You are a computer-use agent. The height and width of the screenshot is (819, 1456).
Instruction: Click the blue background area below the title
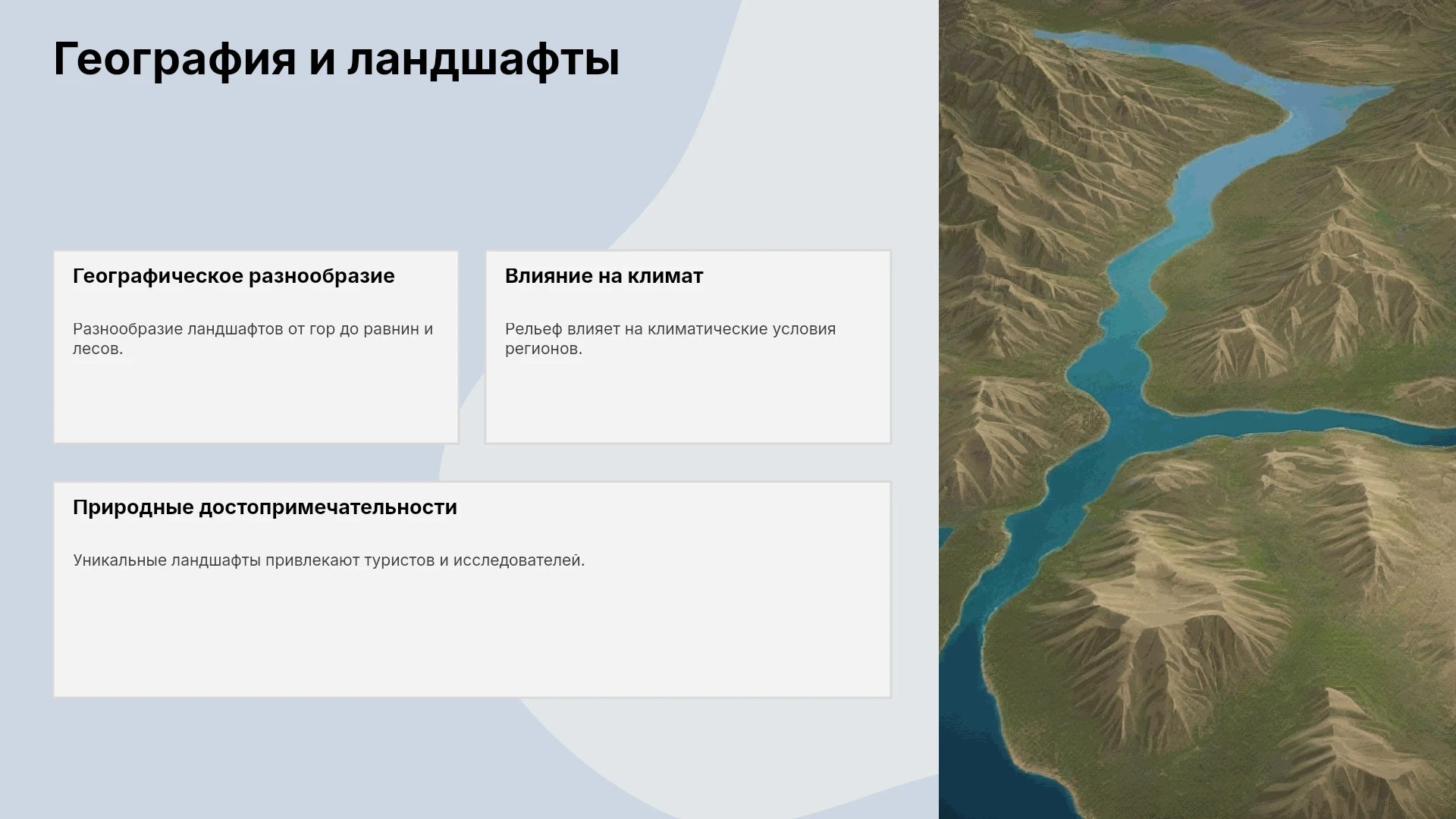tap(303, 167)
